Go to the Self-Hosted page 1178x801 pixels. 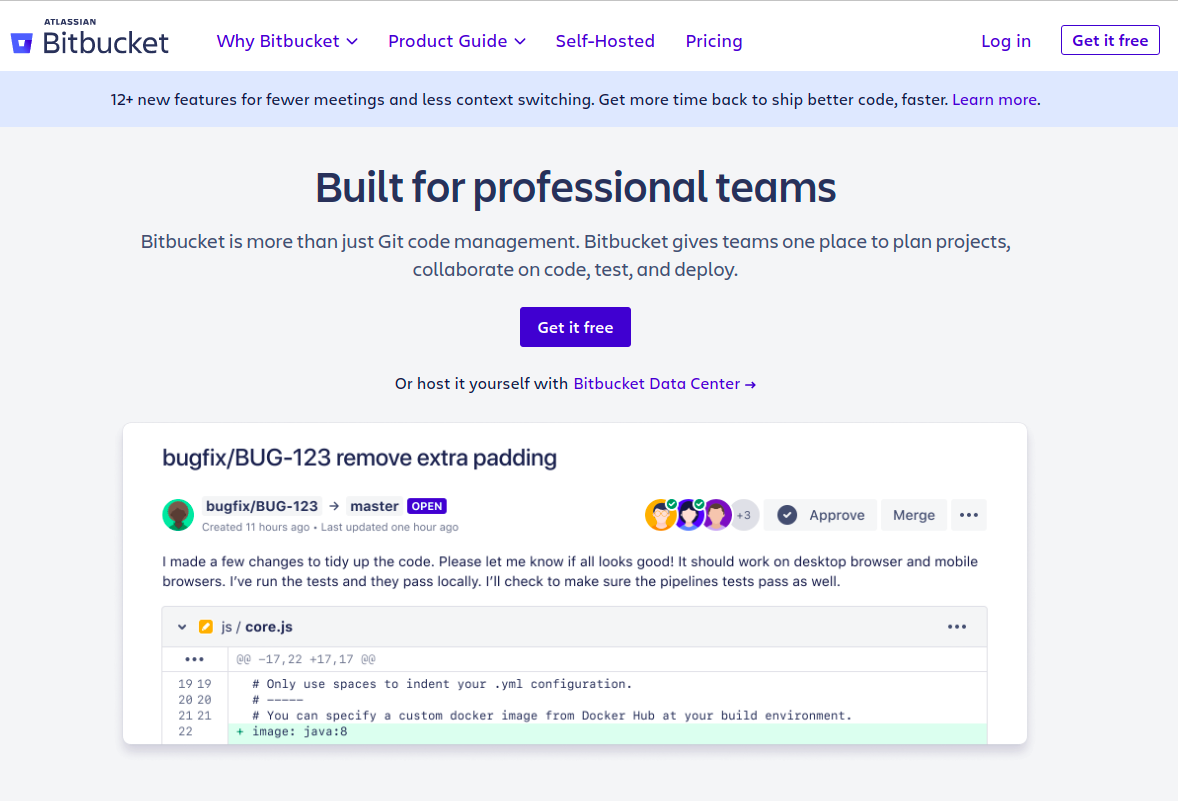(605, 41)
